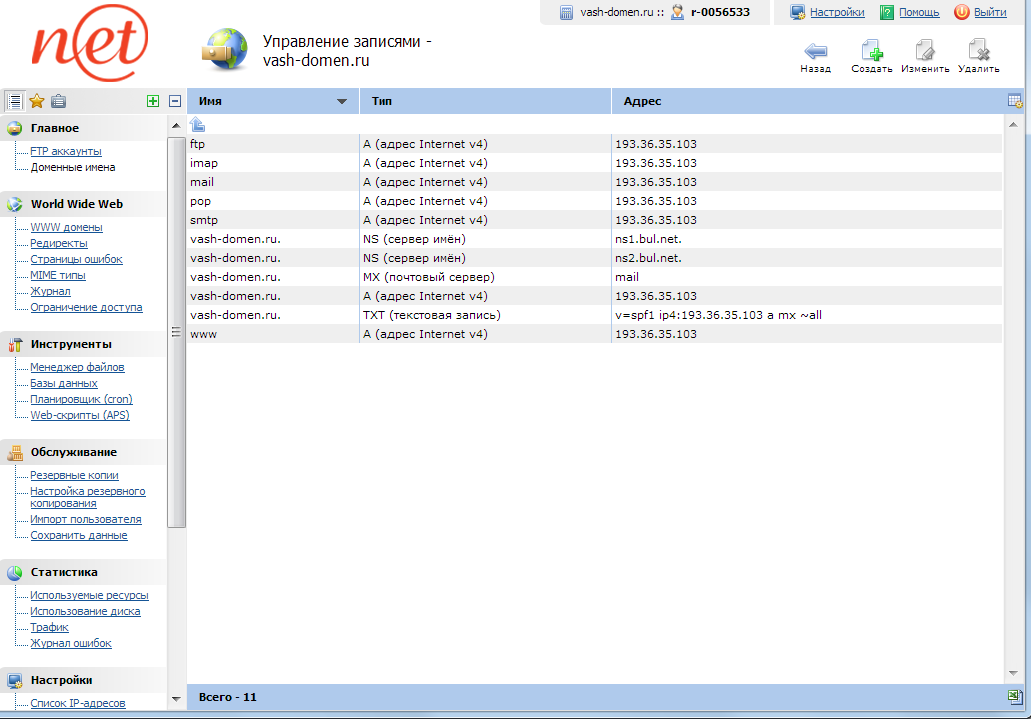Open Настройки in the top bar
This screenshot has width=1031, height=719.
tap(836, 13)
